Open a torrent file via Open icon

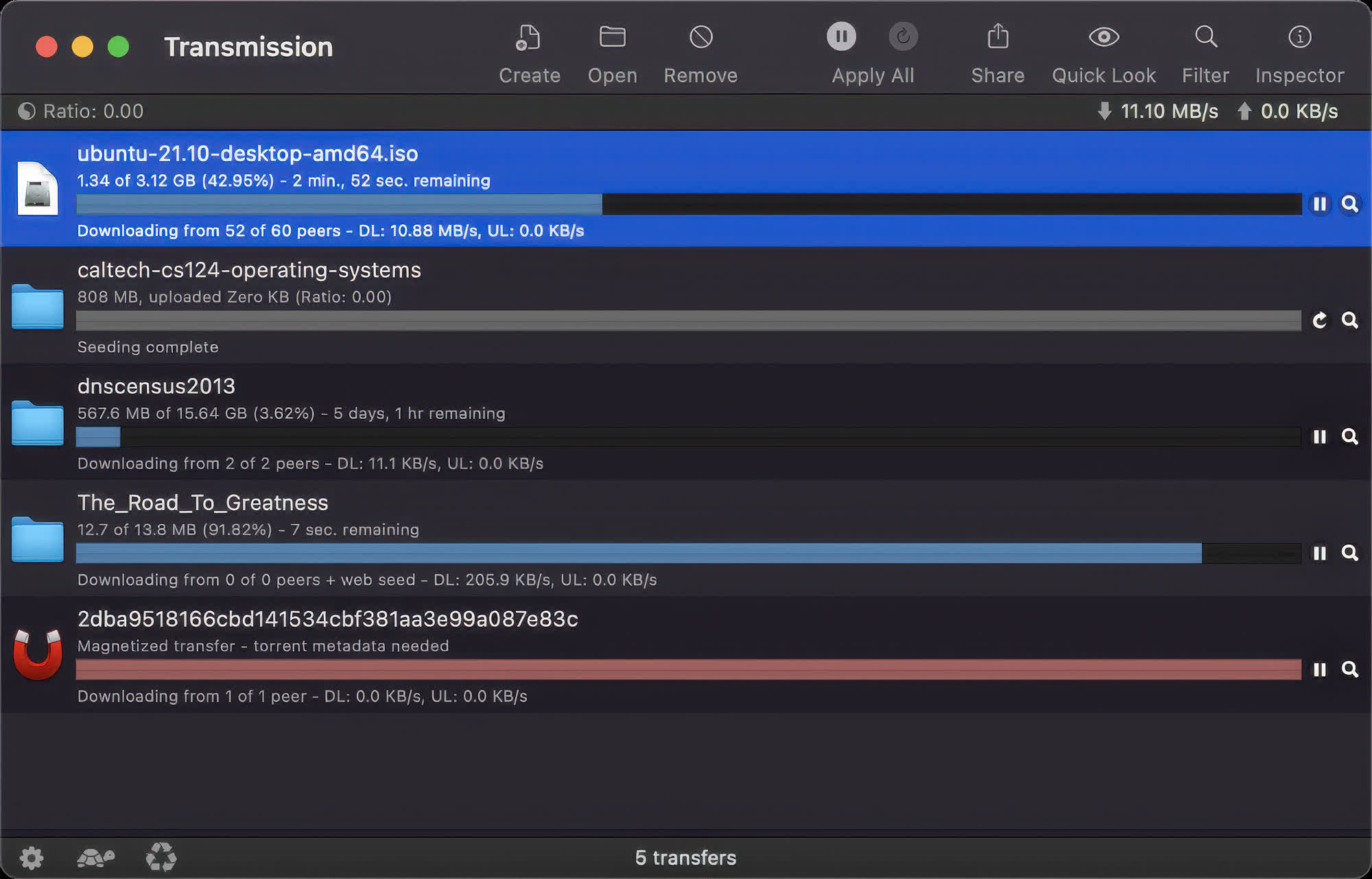(612, 38)
